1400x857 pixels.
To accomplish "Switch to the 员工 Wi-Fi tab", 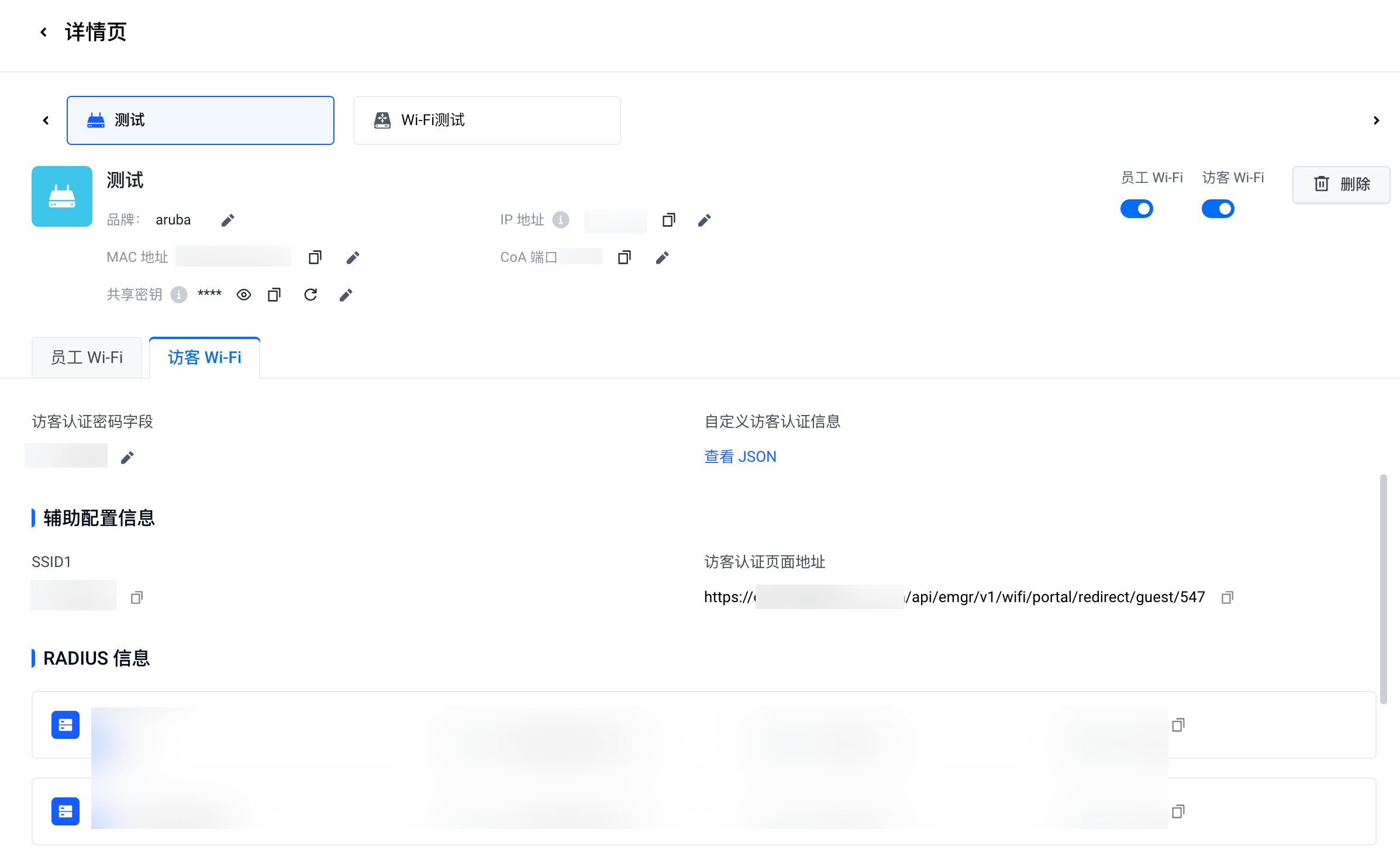I will (87, 358).
